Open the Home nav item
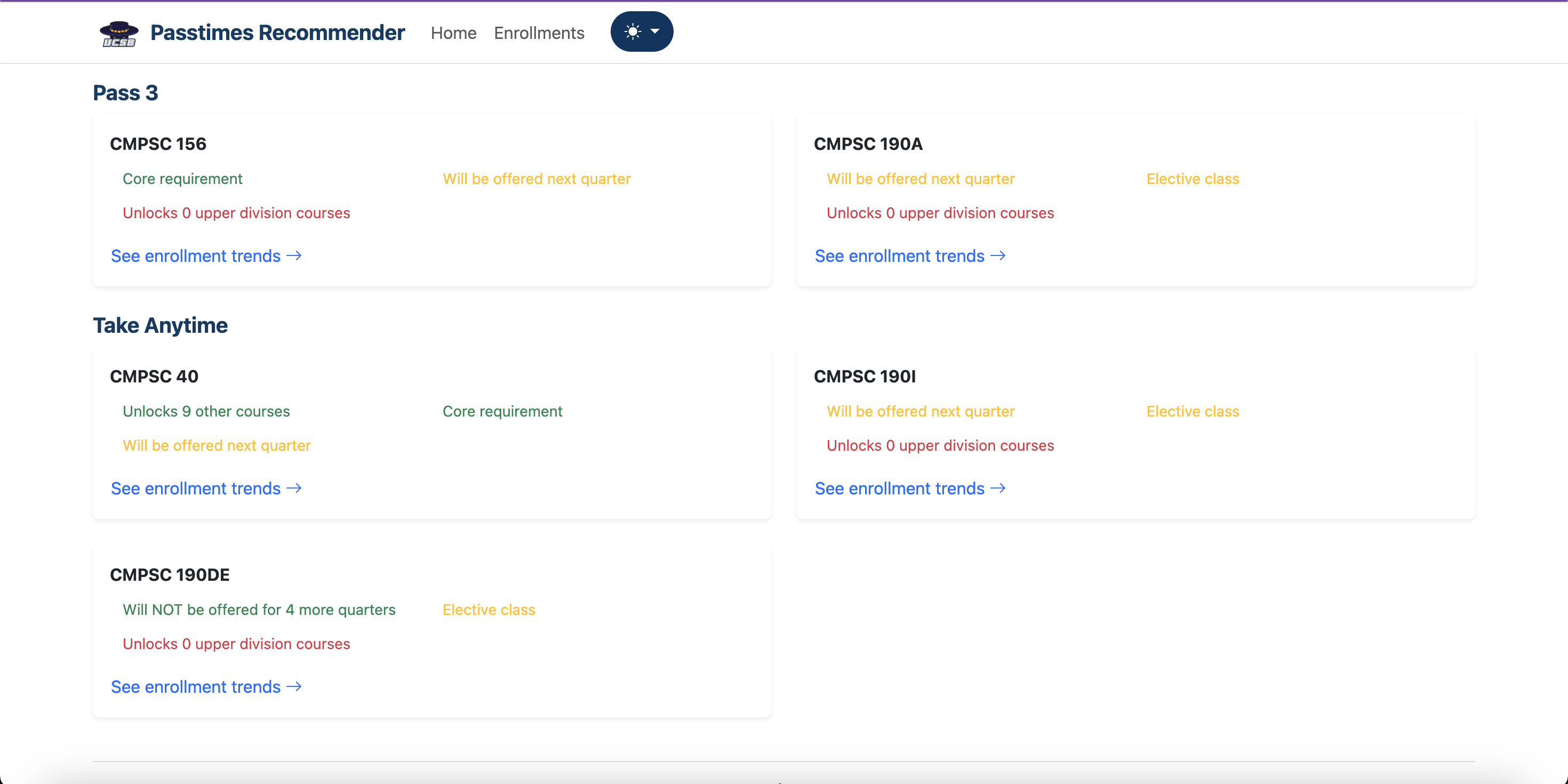The image size is (1568, 784). pyautogui.click(x=453, y=33)
